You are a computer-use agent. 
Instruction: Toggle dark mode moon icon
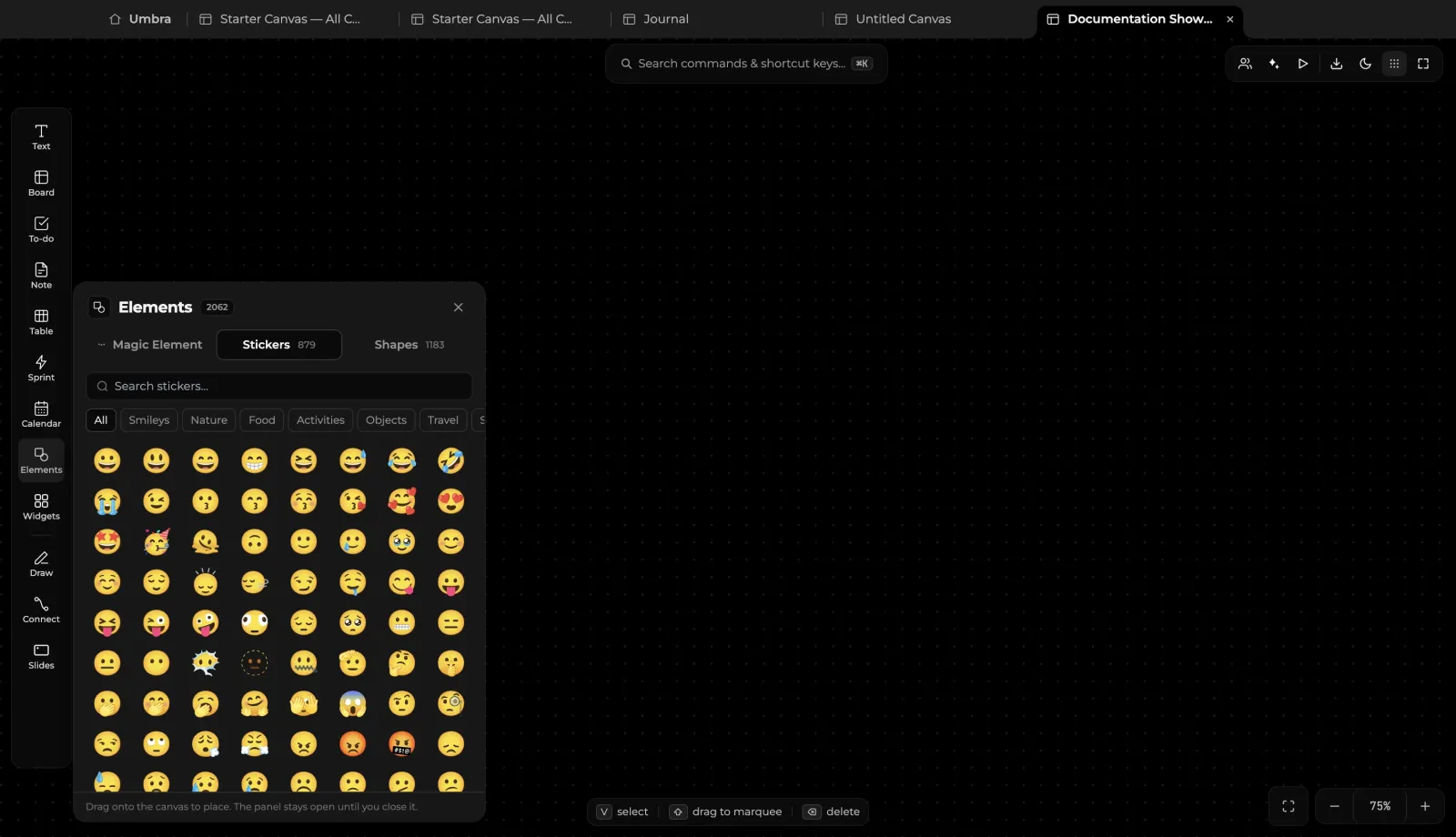1365,64
